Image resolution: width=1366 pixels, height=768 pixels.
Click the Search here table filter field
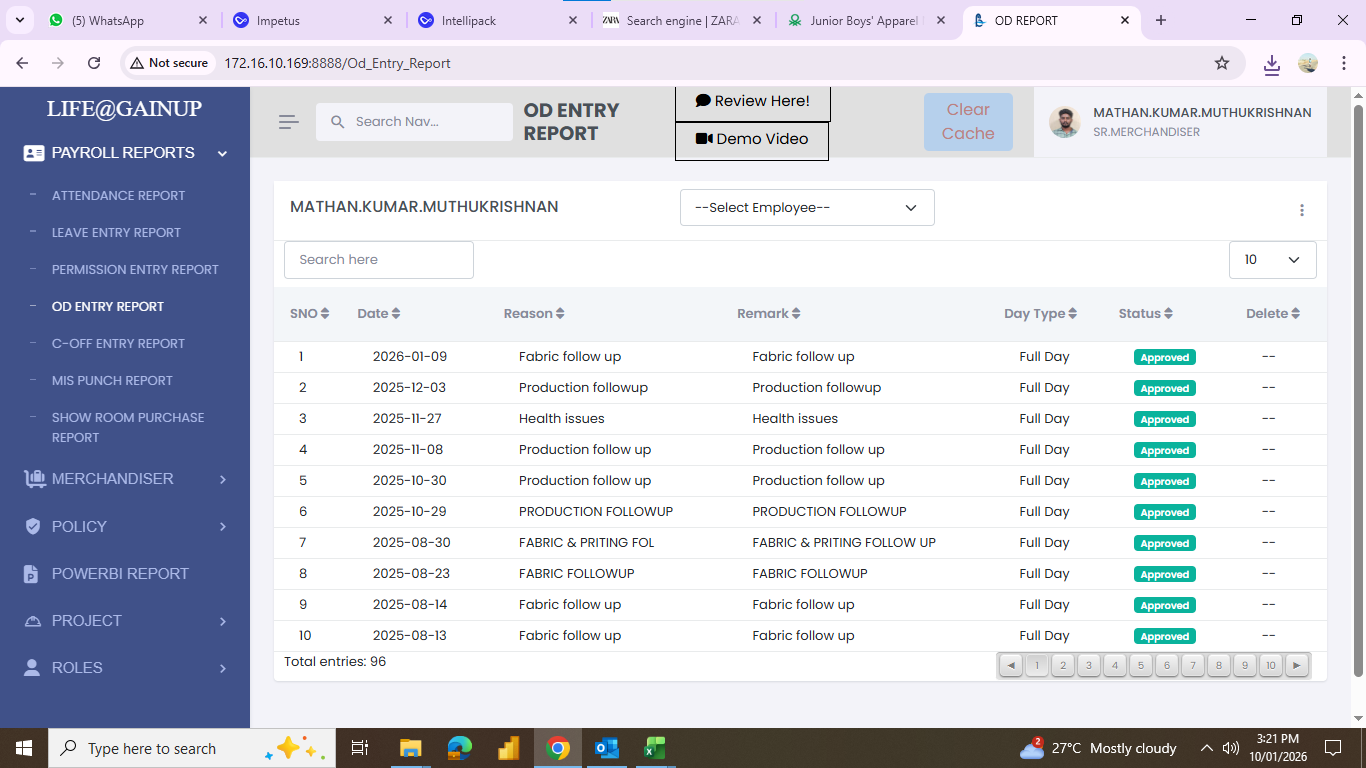click(378, 260)
